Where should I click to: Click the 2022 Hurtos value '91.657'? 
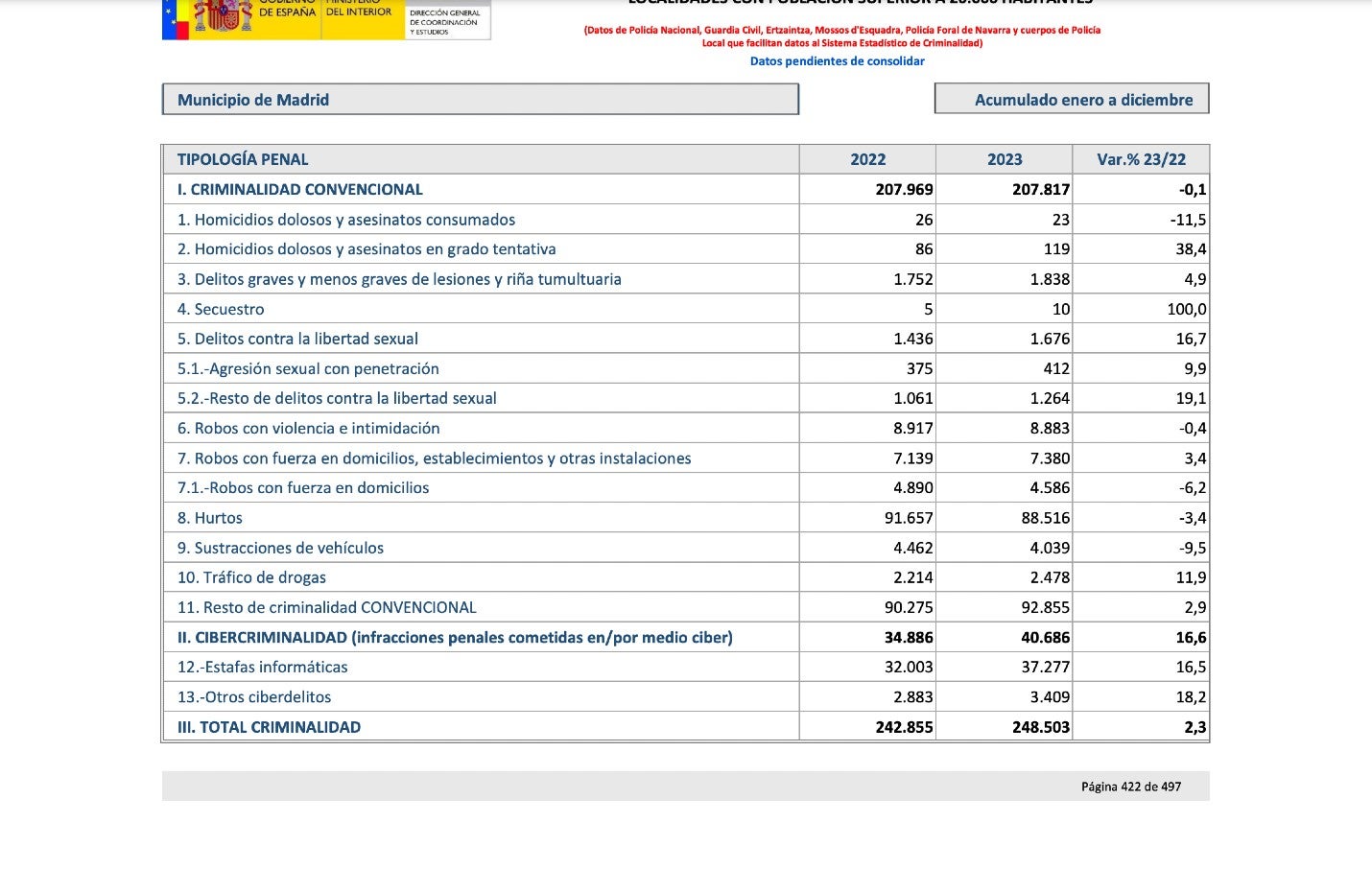pos(909,518)
